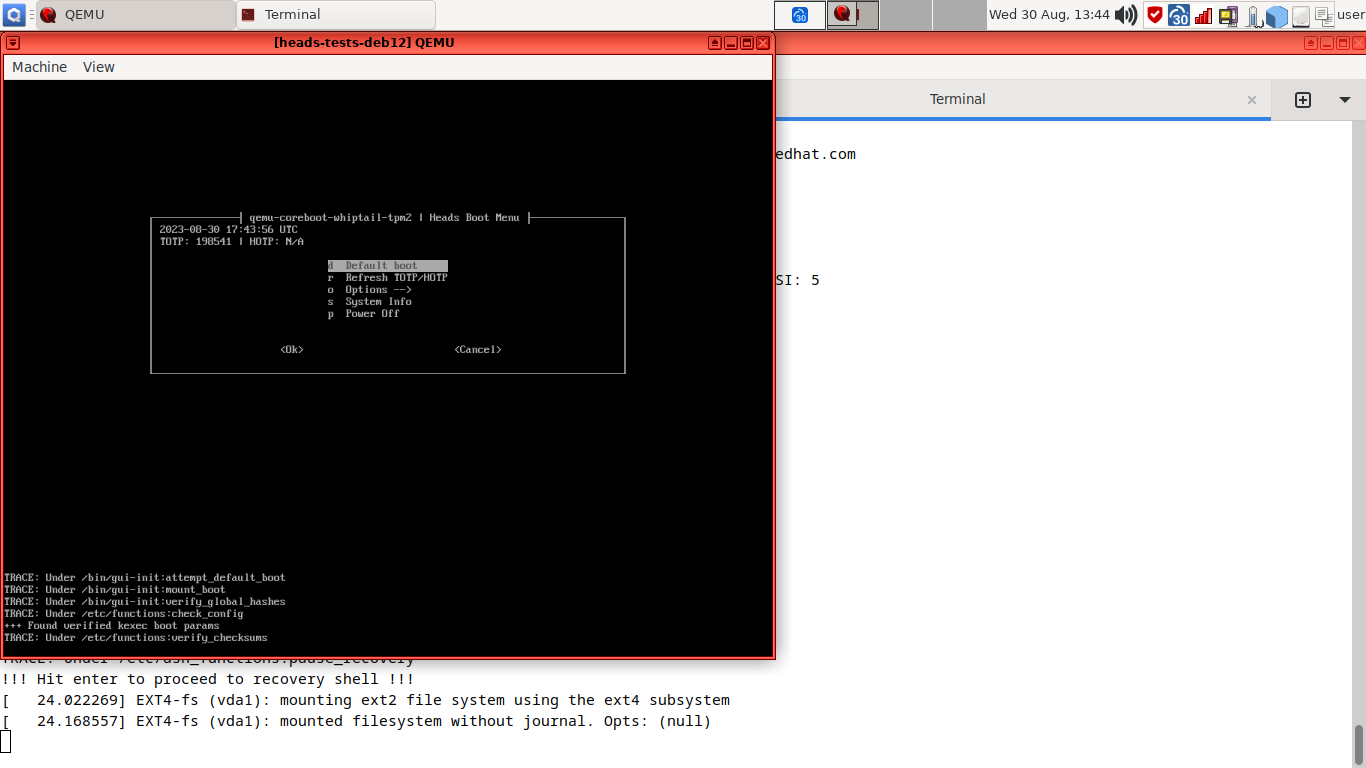Select "System Info" in Heads Boot Menu

pos(377,301)
